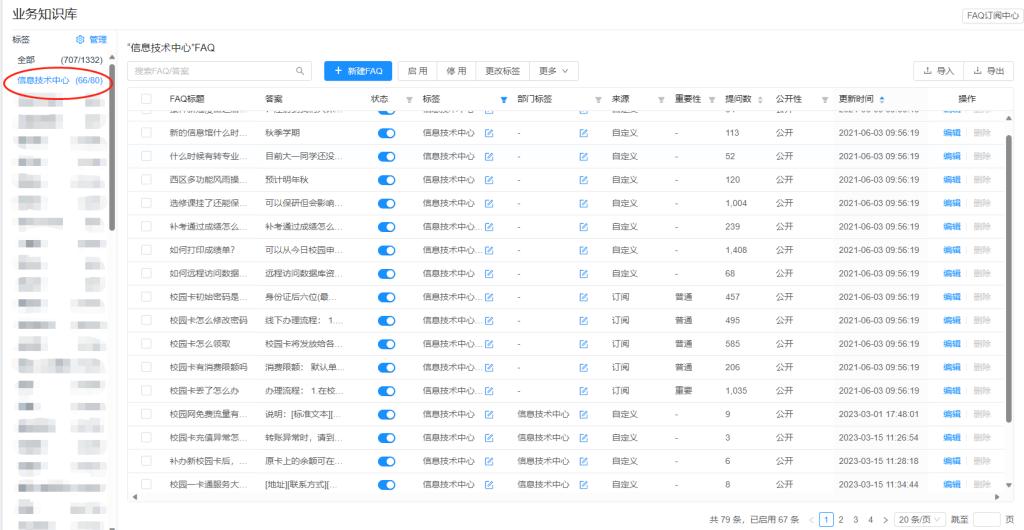Viewport: 1024px width, 530px height.
Task: Click the 跳至 page number input field
Action: 985,520
